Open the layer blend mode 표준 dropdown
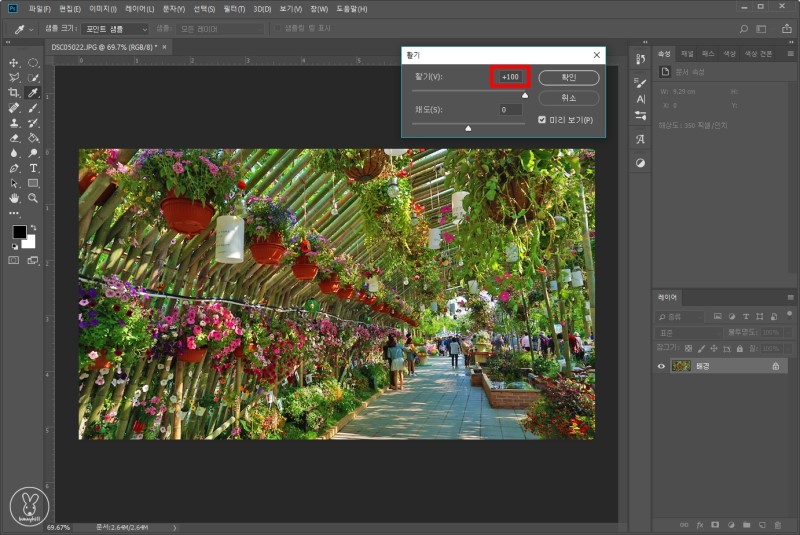 click(x=688, y=331)
